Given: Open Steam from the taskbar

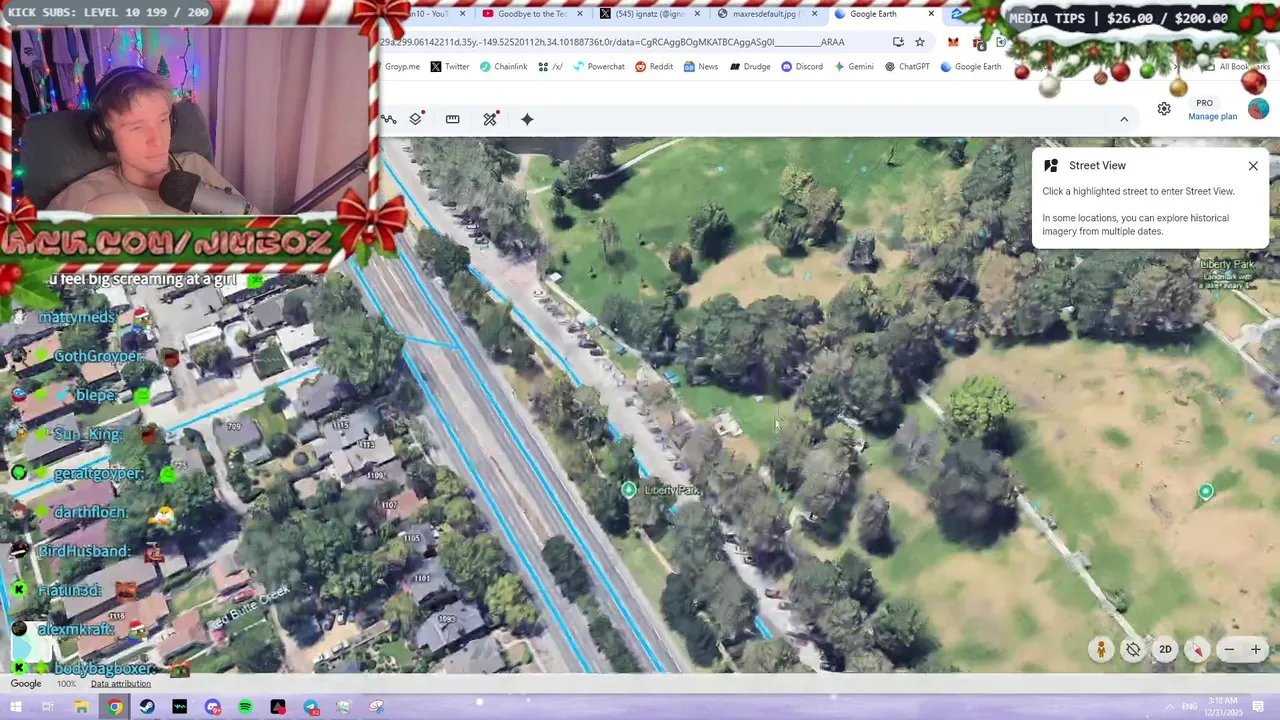Looking at the screenshot, I should click(147, 707).
